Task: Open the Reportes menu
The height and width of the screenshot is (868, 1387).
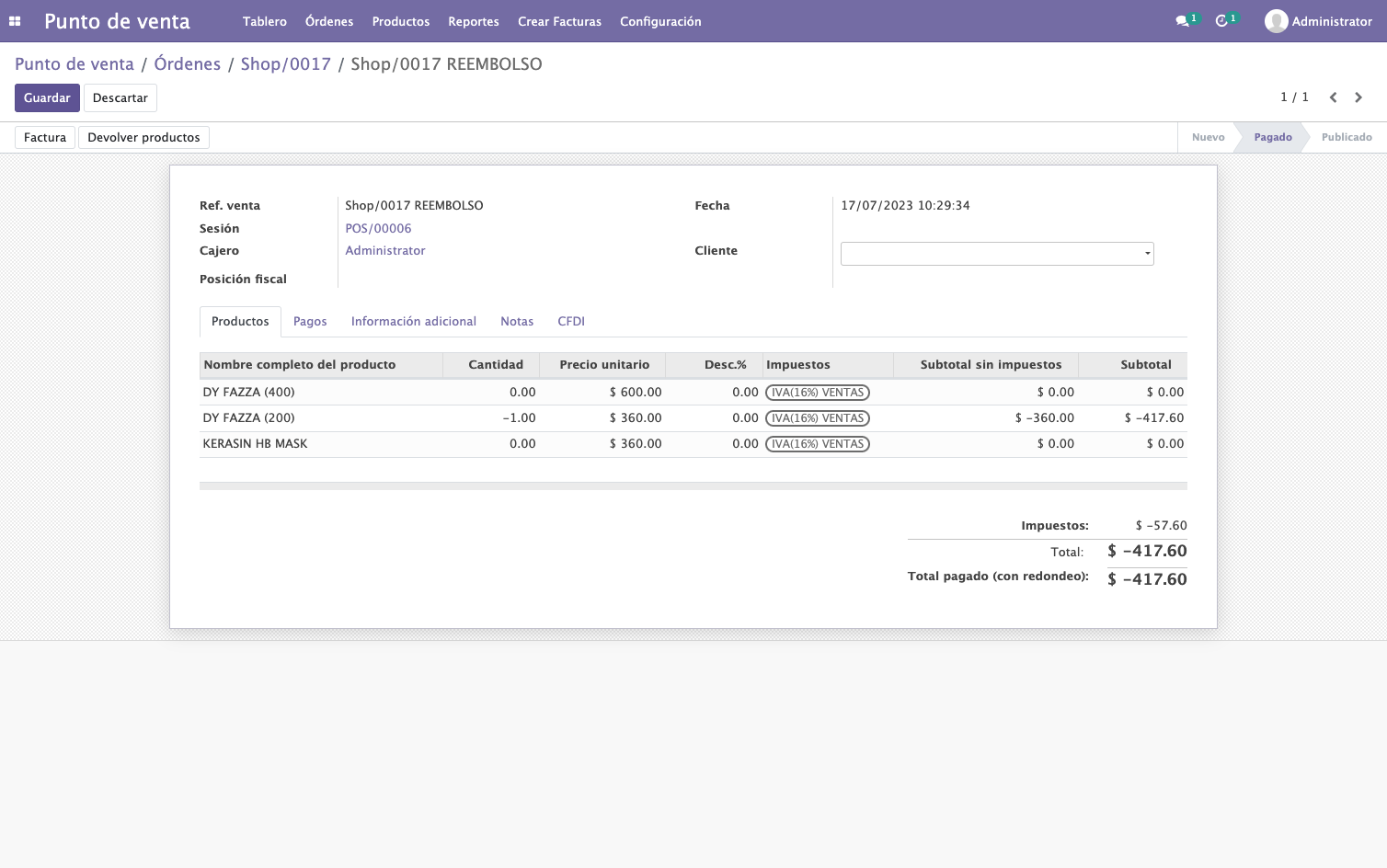Action: coord(474,21)
